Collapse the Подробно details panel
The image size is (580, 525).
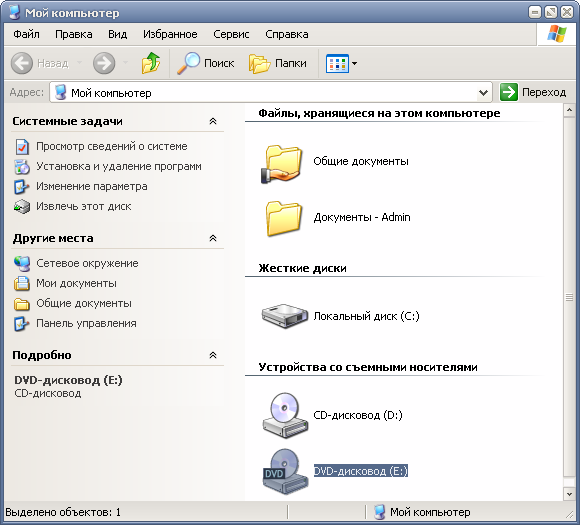click(x=213, y=355)
